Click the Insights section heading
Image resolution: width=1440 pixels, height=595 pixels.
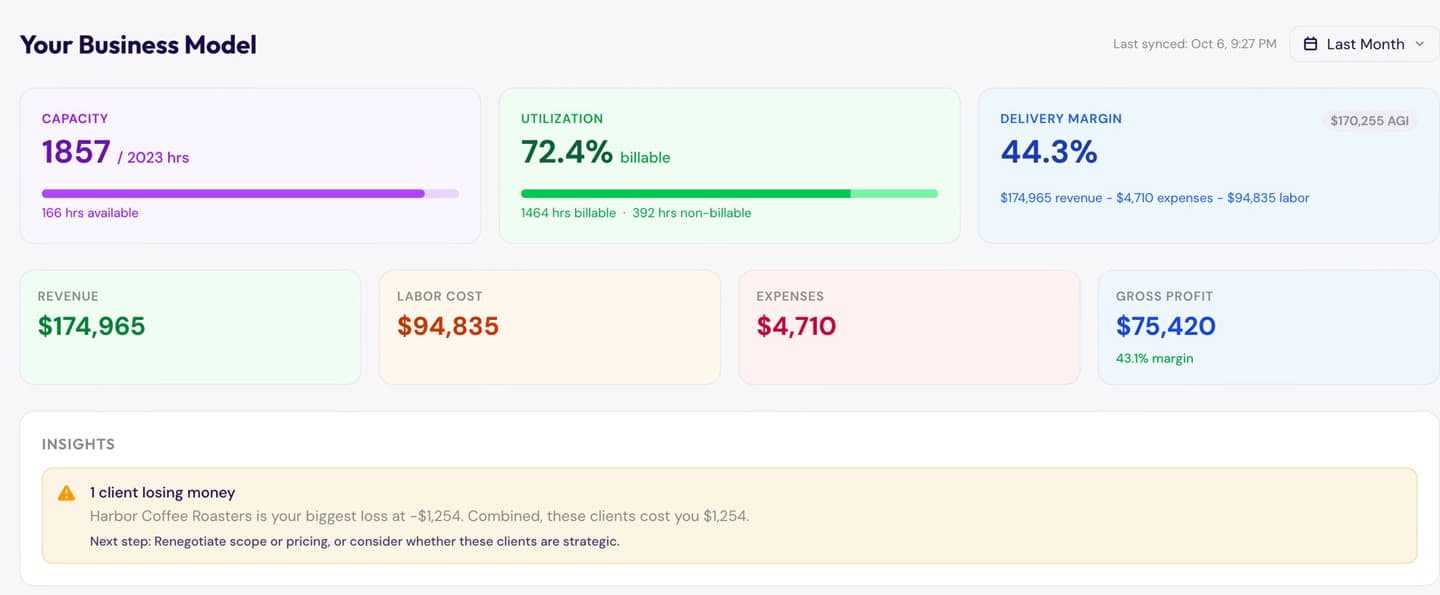[x=78, y=444]
